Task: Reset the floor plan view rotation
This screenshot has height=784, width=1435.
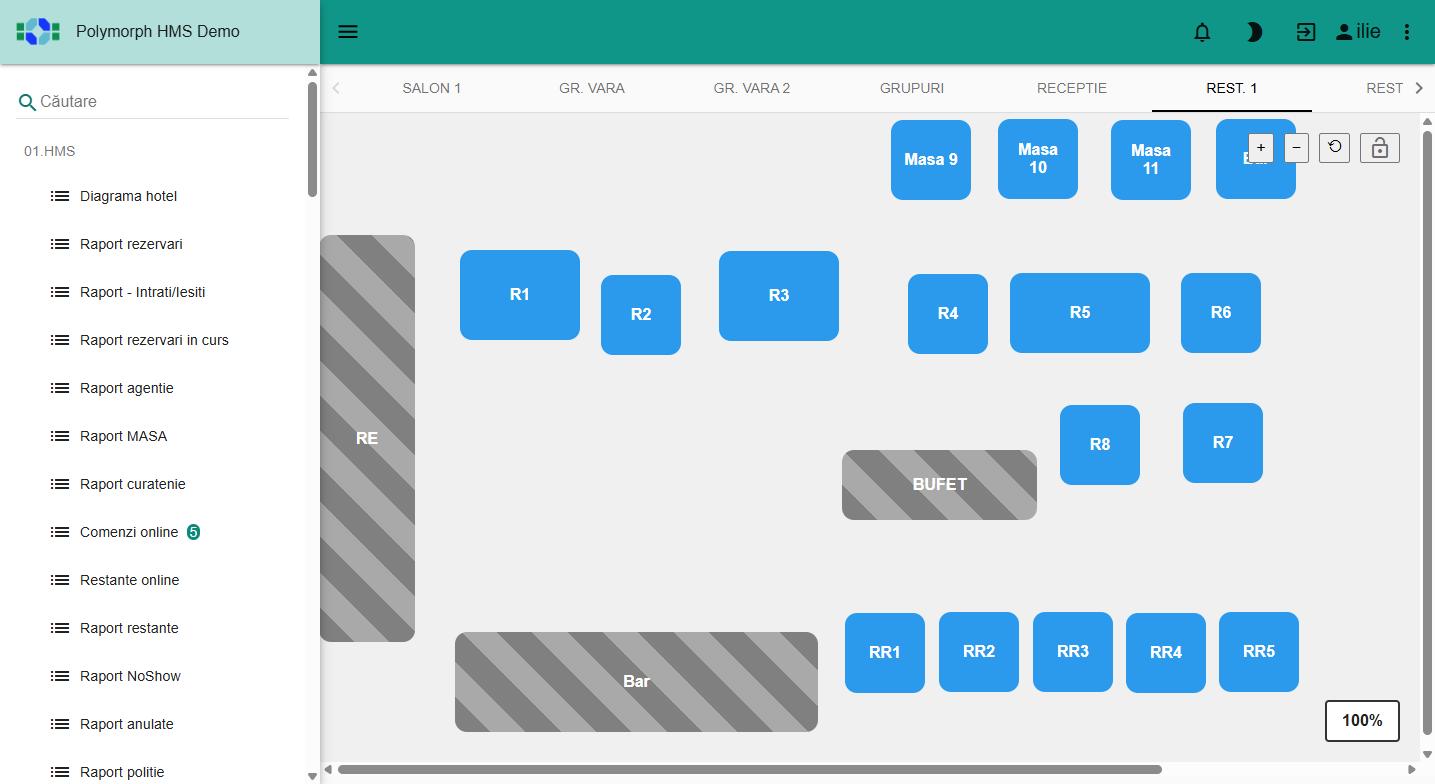Action: point(1335,148)
